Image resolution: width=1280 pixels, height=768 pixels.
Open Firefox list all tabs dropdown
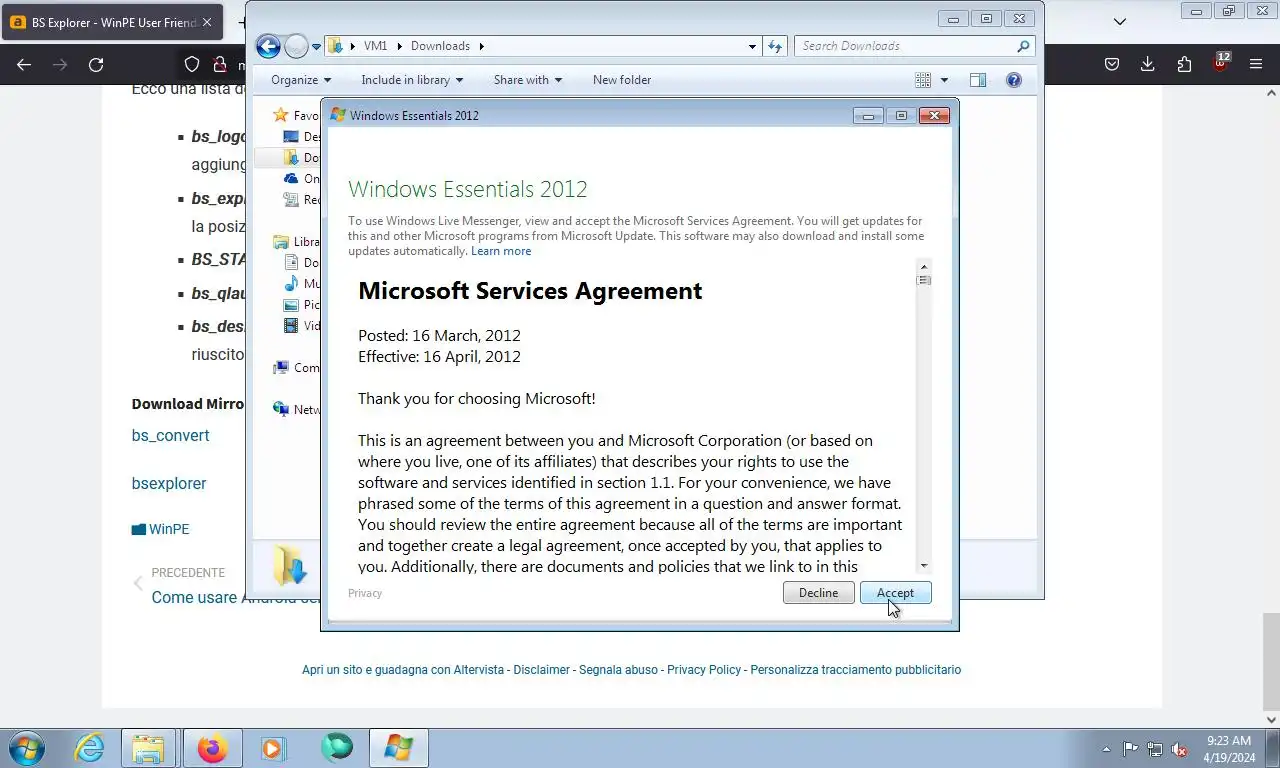click(x=1120, y=21)
